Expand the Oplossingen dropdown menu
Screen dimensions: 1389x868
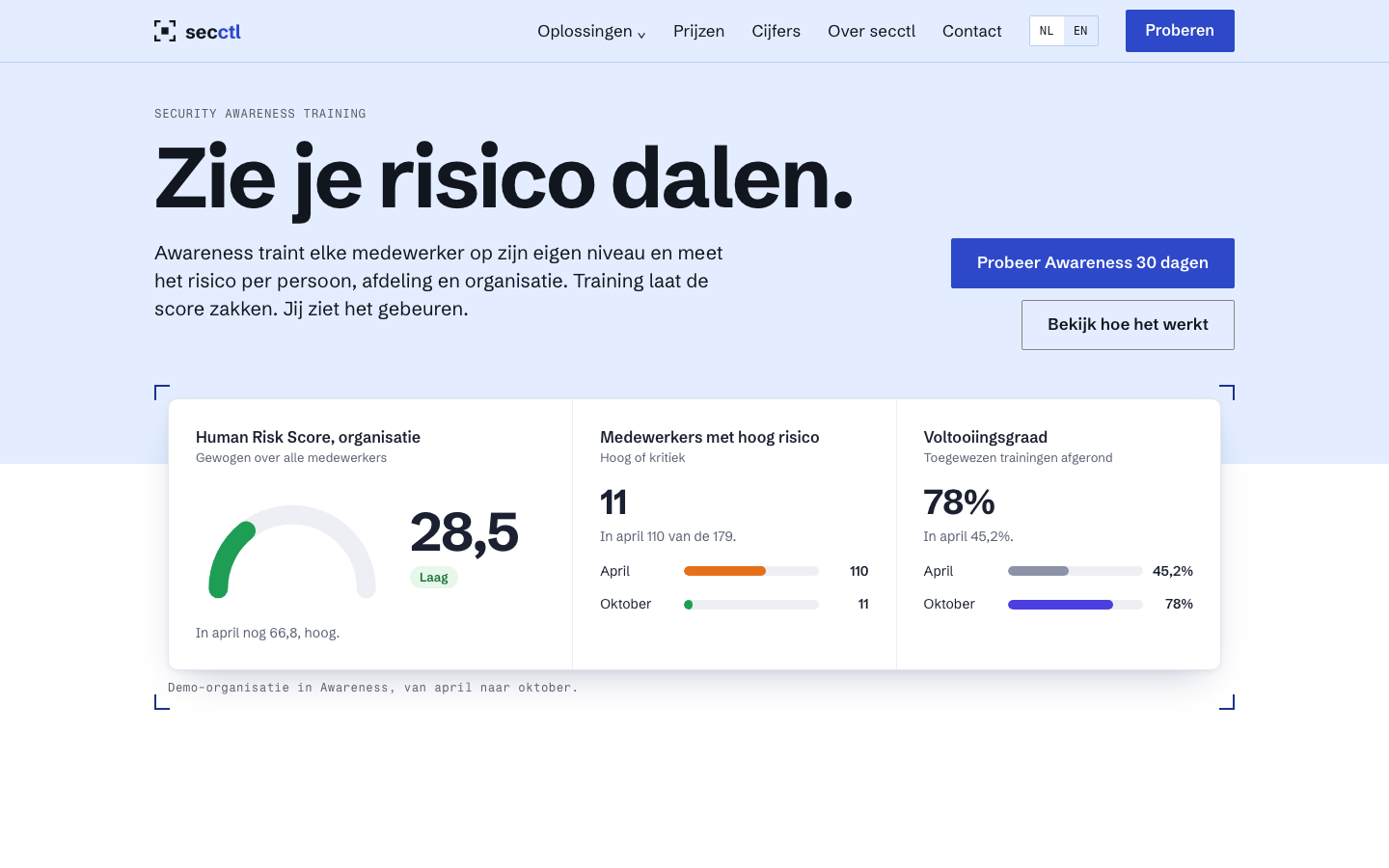(x=591, y=31)
